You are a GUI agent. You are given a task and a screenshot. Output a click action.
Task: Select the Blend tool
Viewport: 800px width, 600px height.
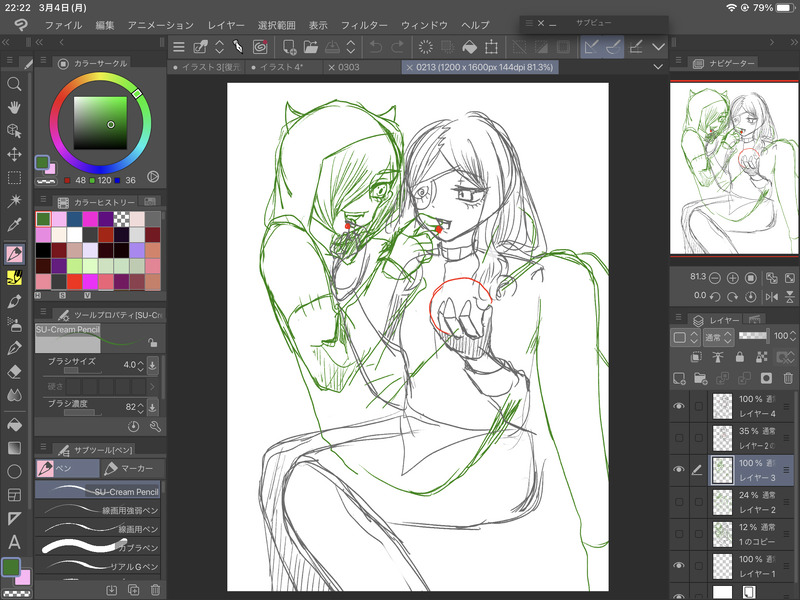[14, 395]
